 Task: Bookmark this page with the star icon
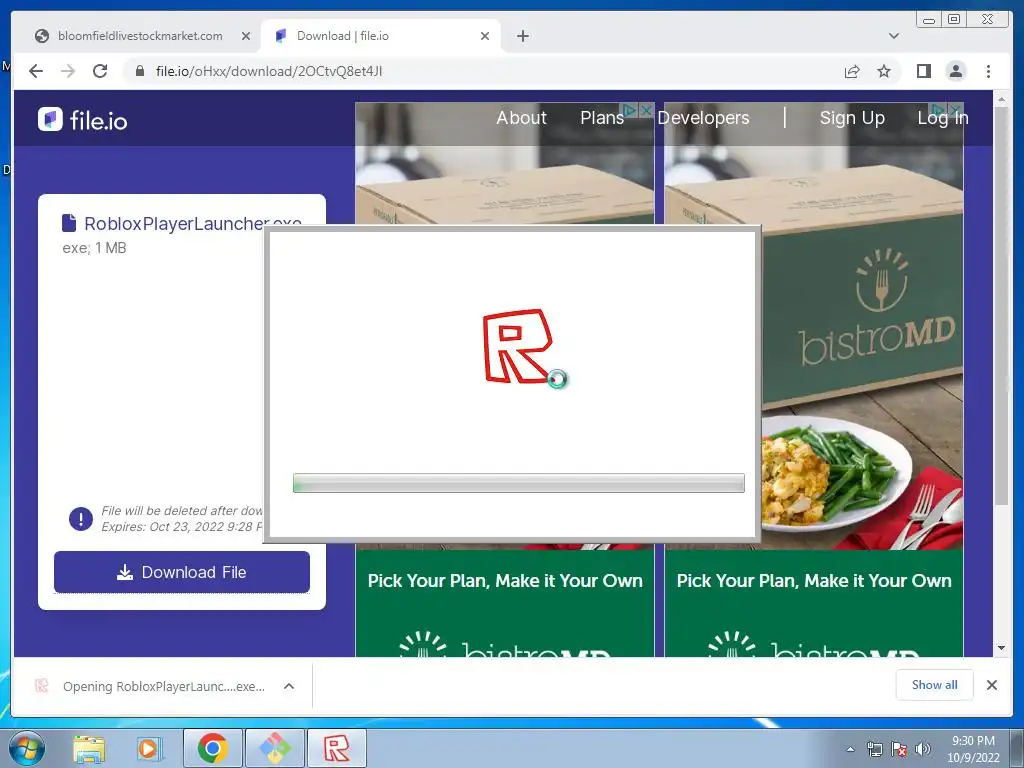884,71
